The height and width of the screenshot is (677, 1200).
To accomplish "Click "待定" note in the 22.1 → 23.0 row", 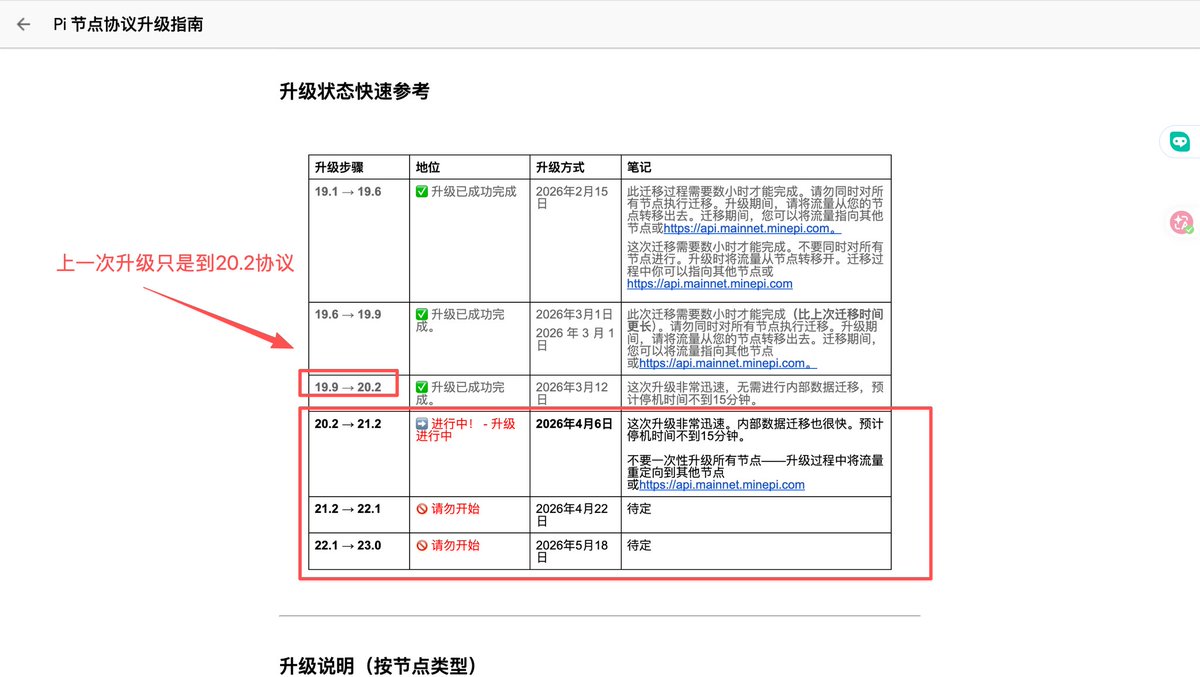I will 639,545.
